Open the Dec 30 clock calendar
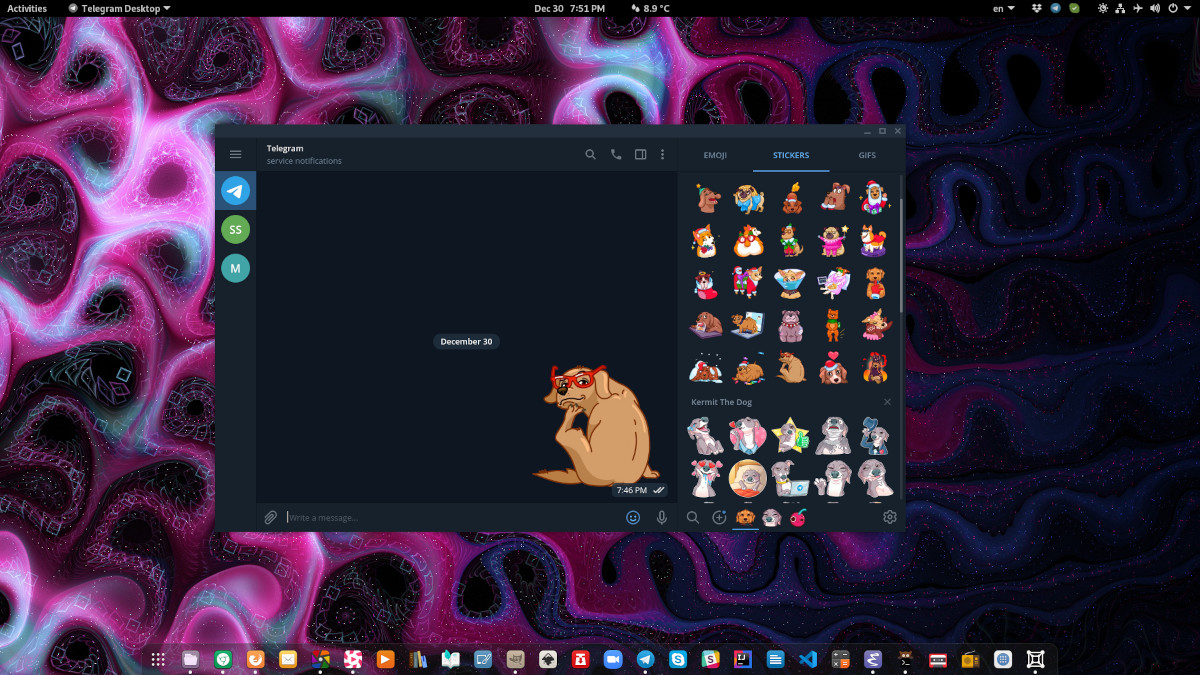 coord(569,8)
